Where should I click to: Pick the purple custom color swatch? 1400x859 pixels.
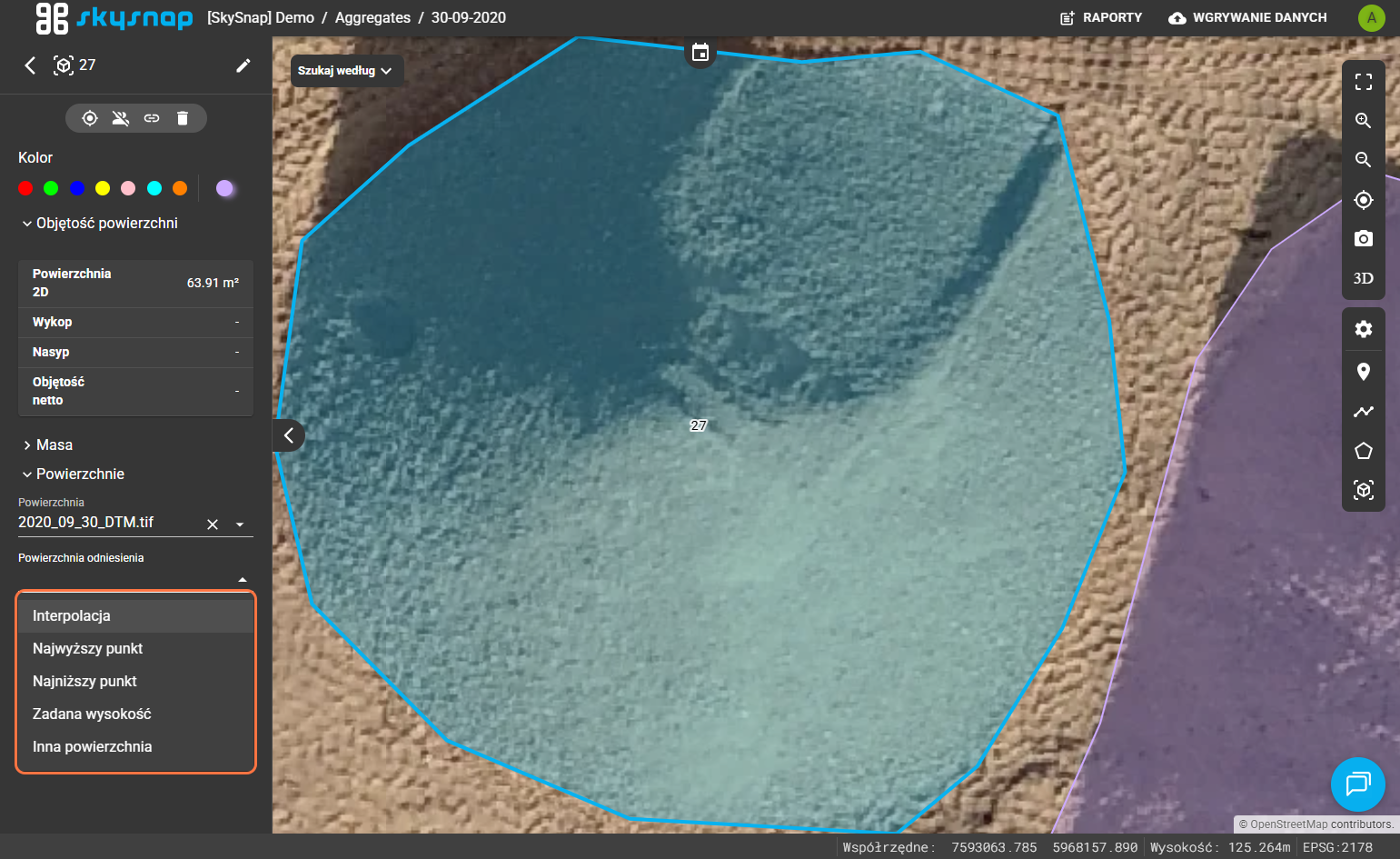point(224,188)
